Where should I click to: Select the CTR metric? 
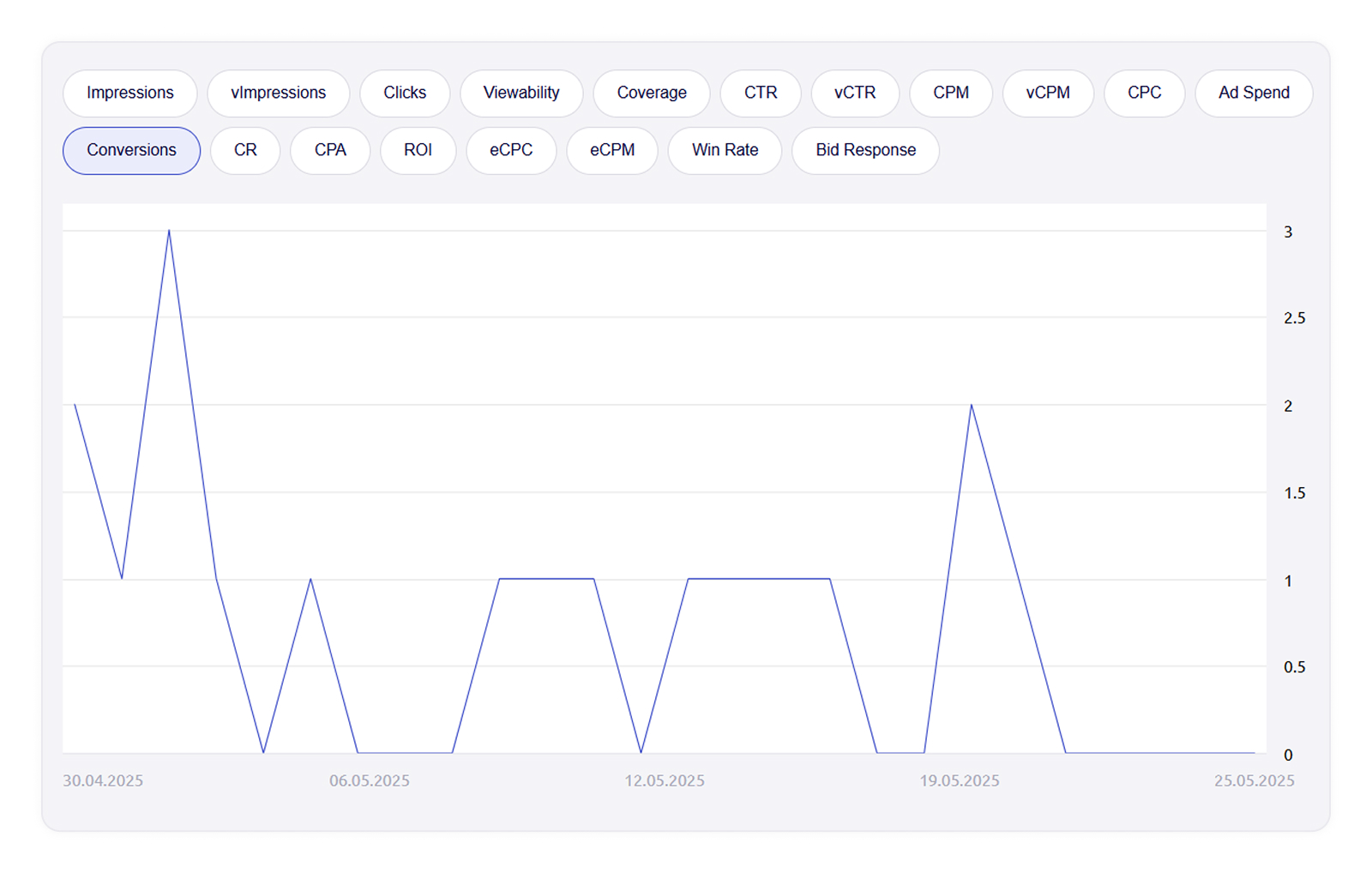[x=760, y=93]
